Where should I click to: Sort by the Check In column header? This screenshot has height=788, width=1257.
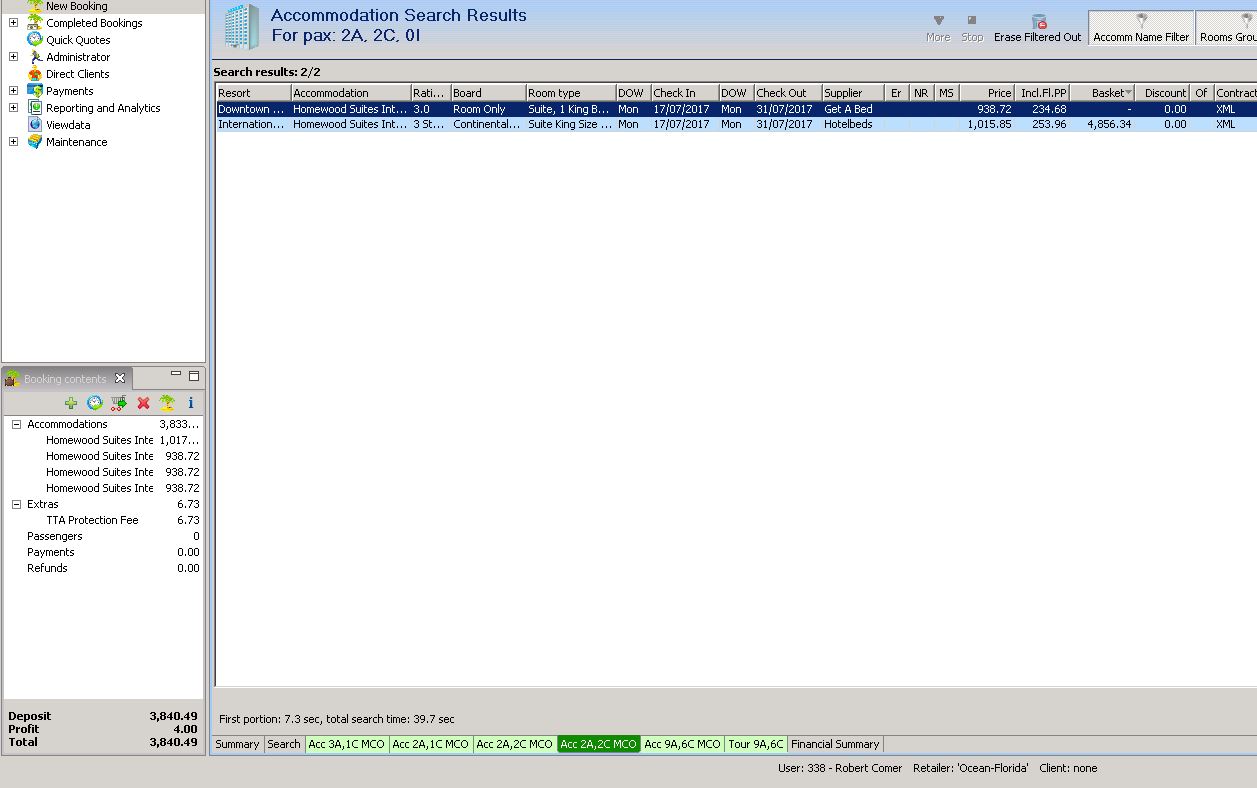684,93
